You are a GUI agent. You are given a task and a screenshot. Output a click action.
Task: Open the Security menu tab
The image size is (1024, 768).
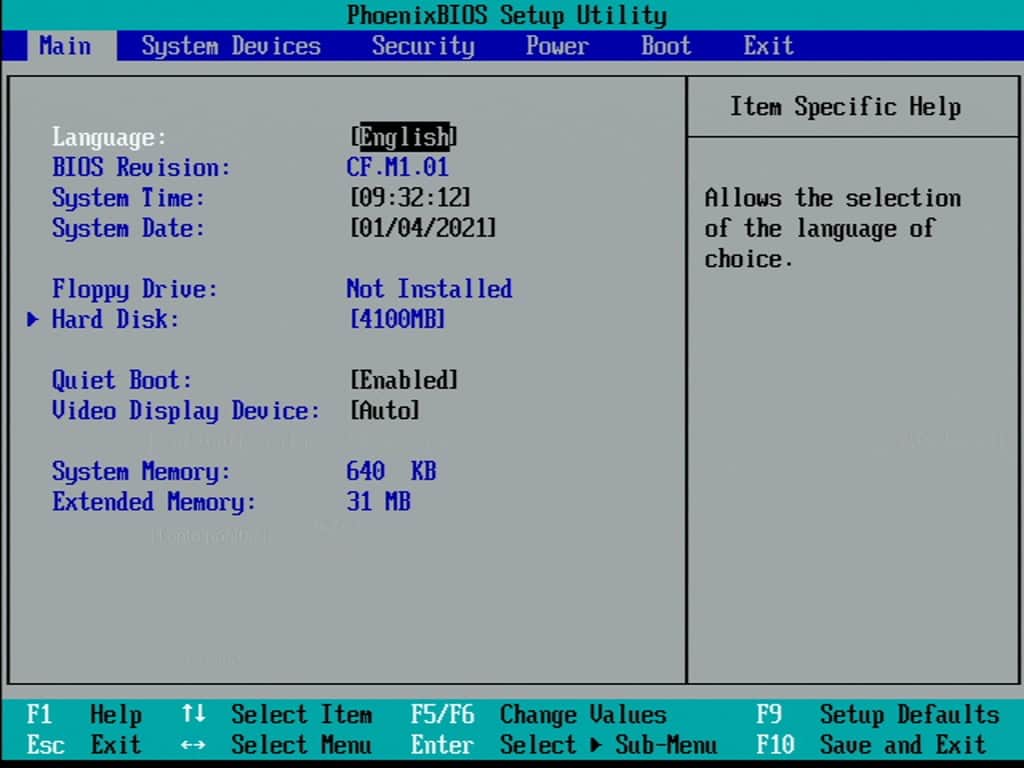pos(423,46)
